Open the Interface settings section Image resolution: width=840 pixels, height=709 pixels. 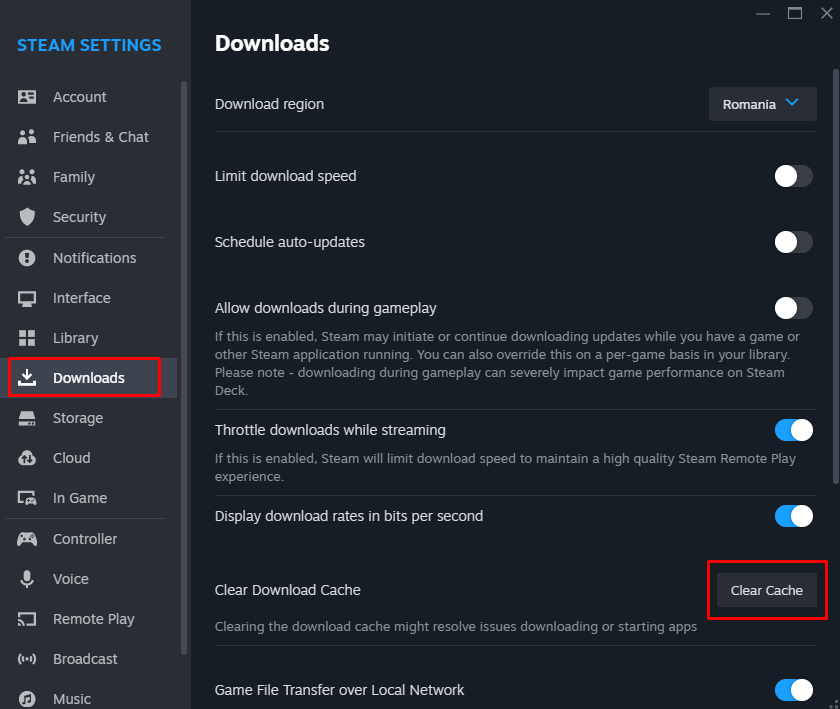(81, 298)
